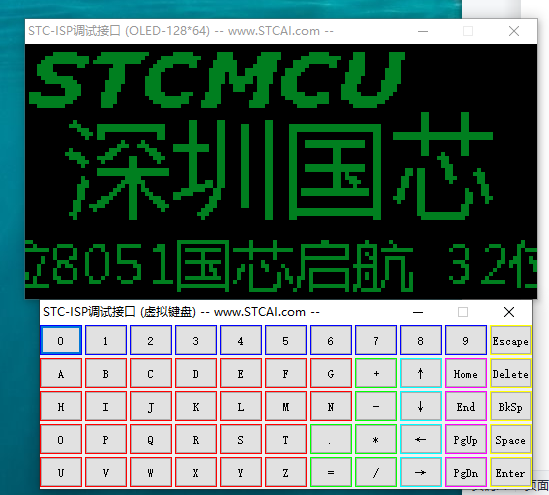Hit the Escape key on virtual keyboard
Viewport: 549px width, 495px height.
(x=511, y=340)
